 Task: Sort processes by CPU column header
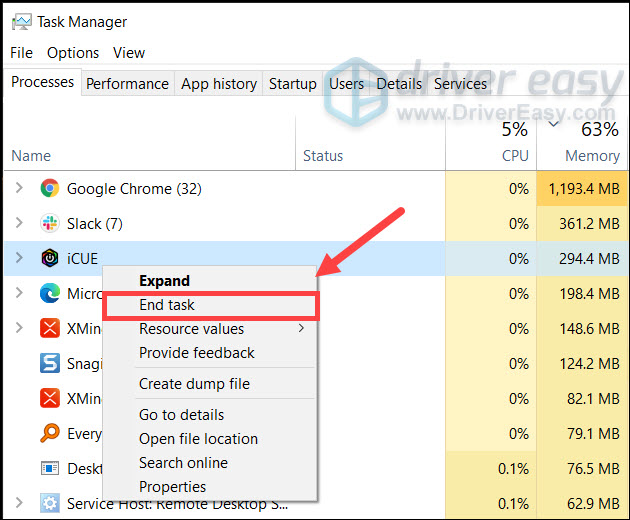(514, 155)
